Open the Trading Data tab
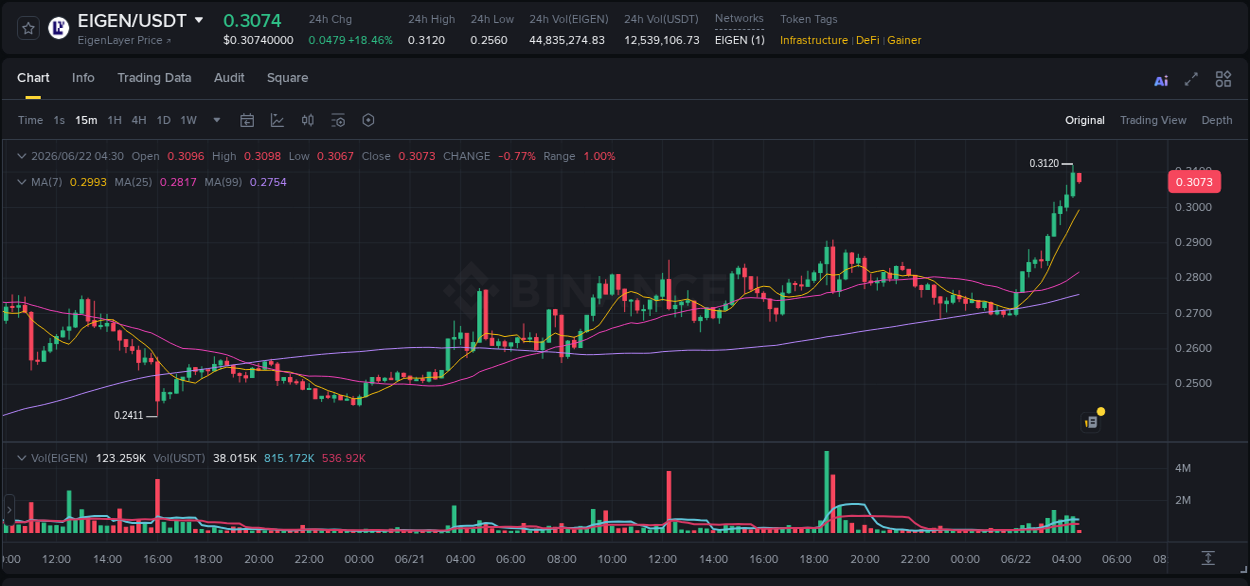Image resolution: width=1250 pixels, height=586 pixels. [x=154, y=78]
